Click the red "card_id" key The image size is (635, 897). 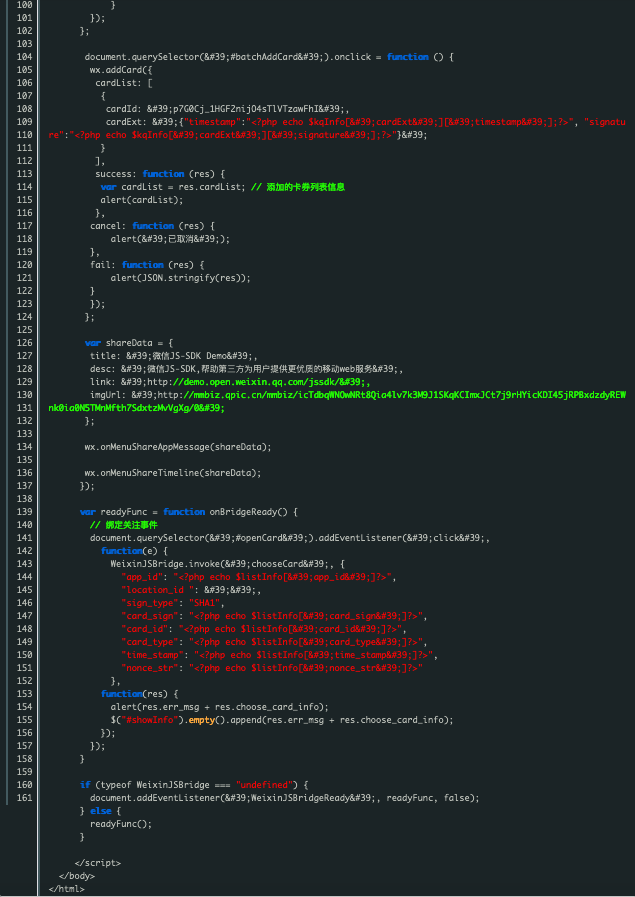point(144,629)
